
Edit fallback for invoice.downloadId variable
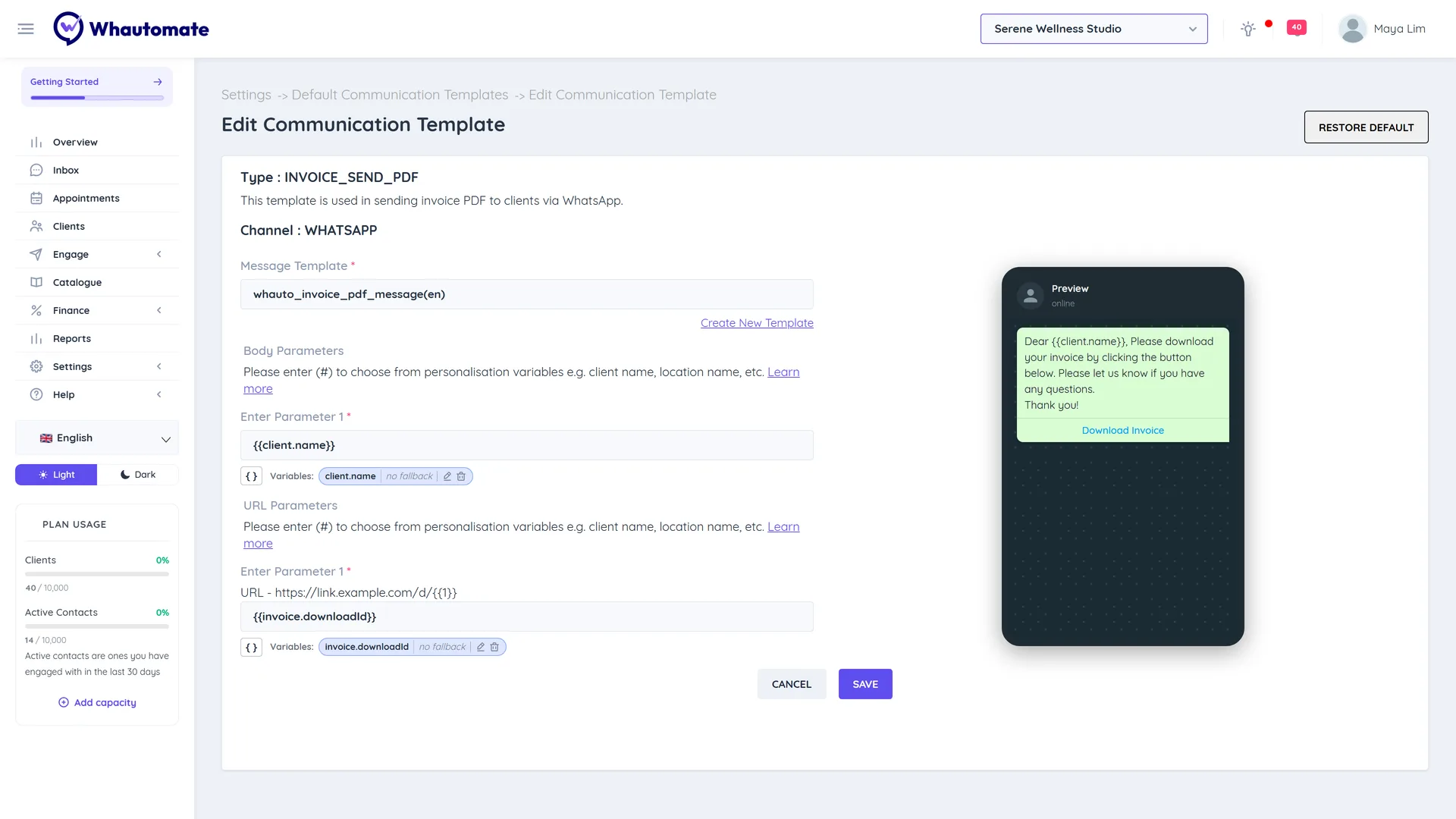[x=481, y=647]
